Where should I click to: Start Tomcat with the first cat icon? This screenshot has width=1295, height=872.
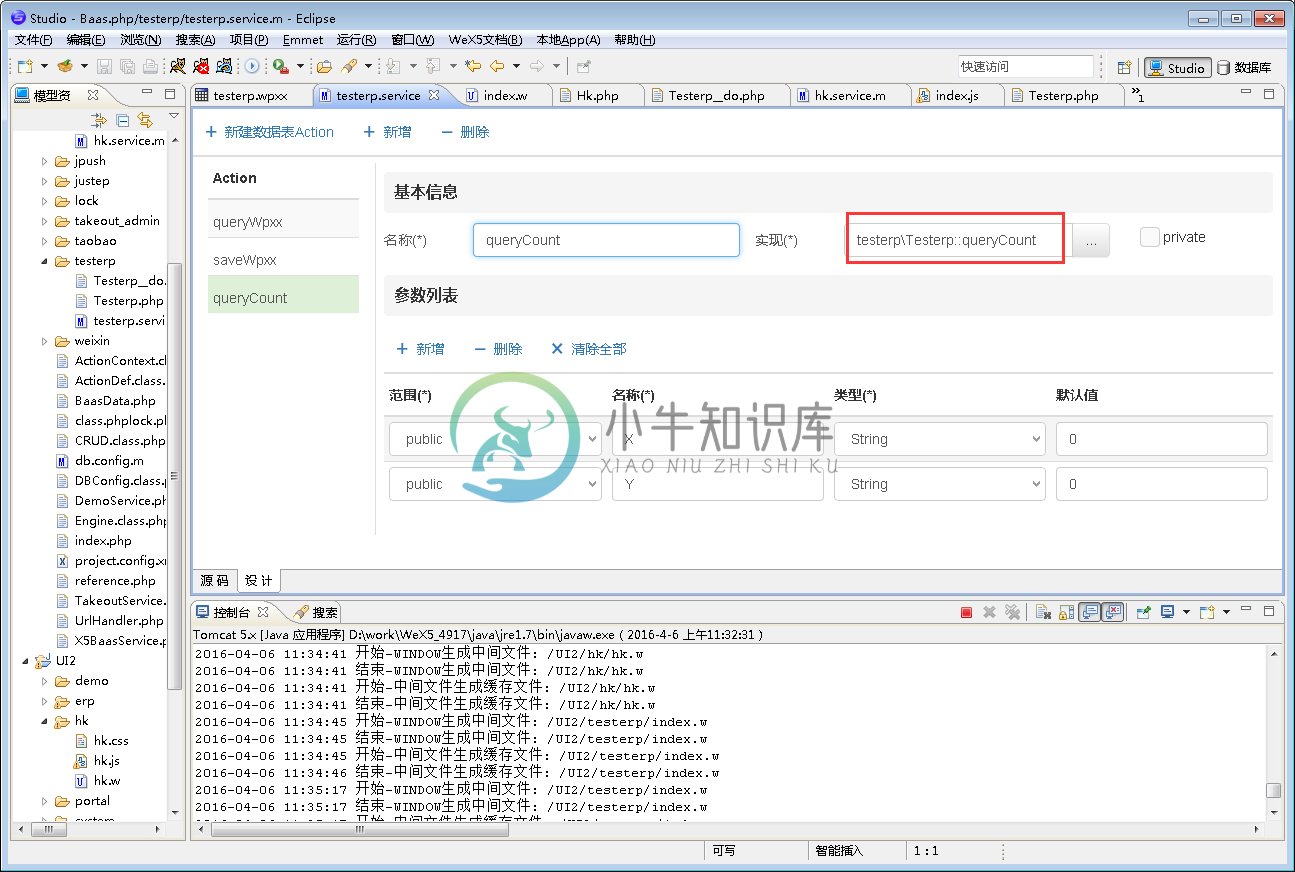pos(178,66)
